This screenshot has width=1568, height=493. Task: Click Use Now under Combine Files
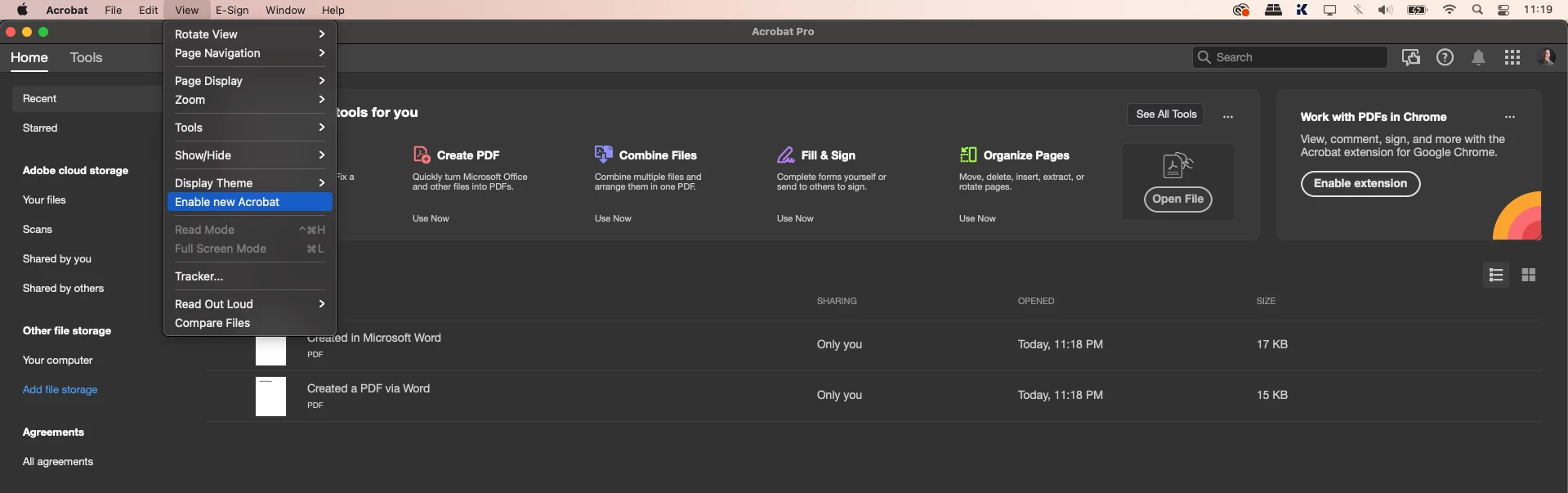tap(613, 218)
